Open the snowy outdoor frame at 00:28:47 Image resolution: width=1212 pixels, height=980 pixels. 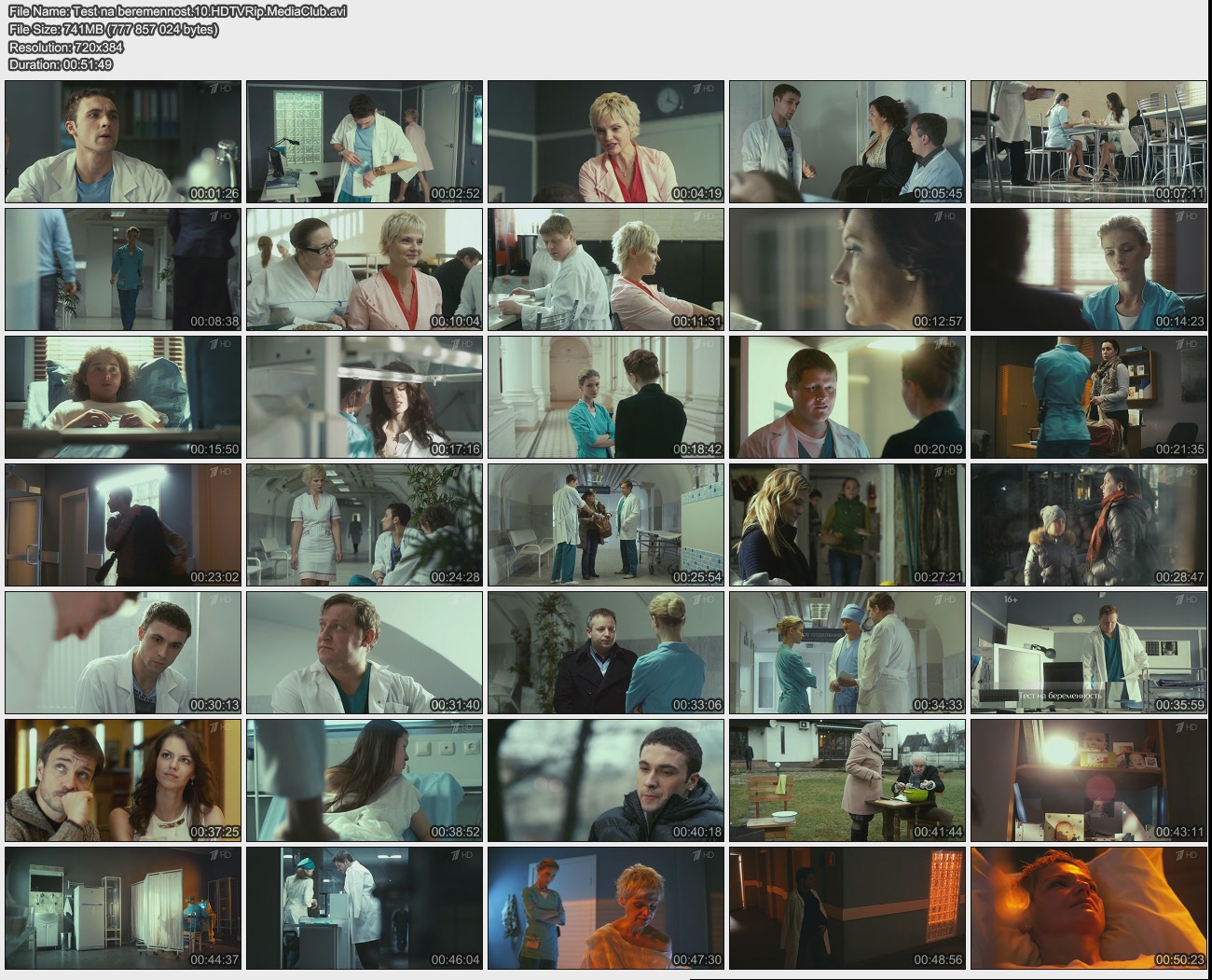click(x=1088, y=525)
